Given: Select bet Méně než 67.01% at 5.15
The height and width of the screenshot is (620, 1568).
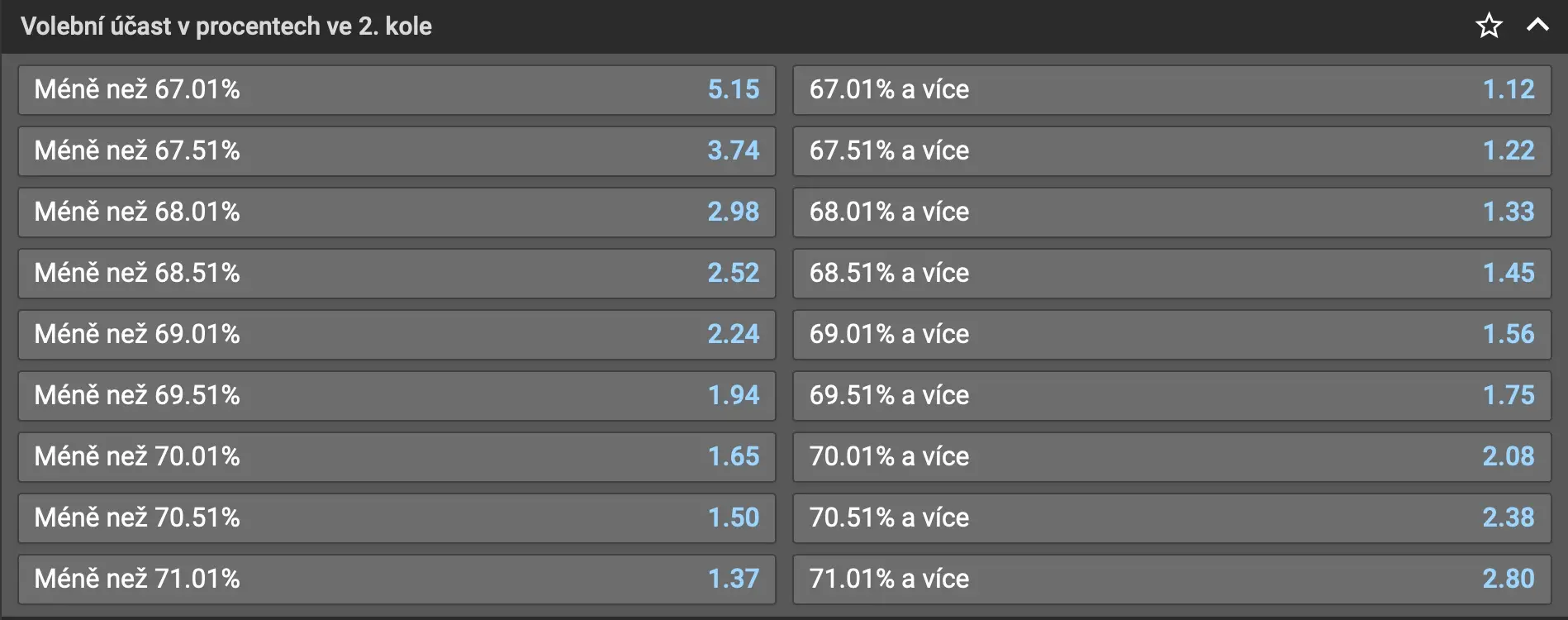Looking at the screenshot, I should pyautogui.click(x=397, y=90).
